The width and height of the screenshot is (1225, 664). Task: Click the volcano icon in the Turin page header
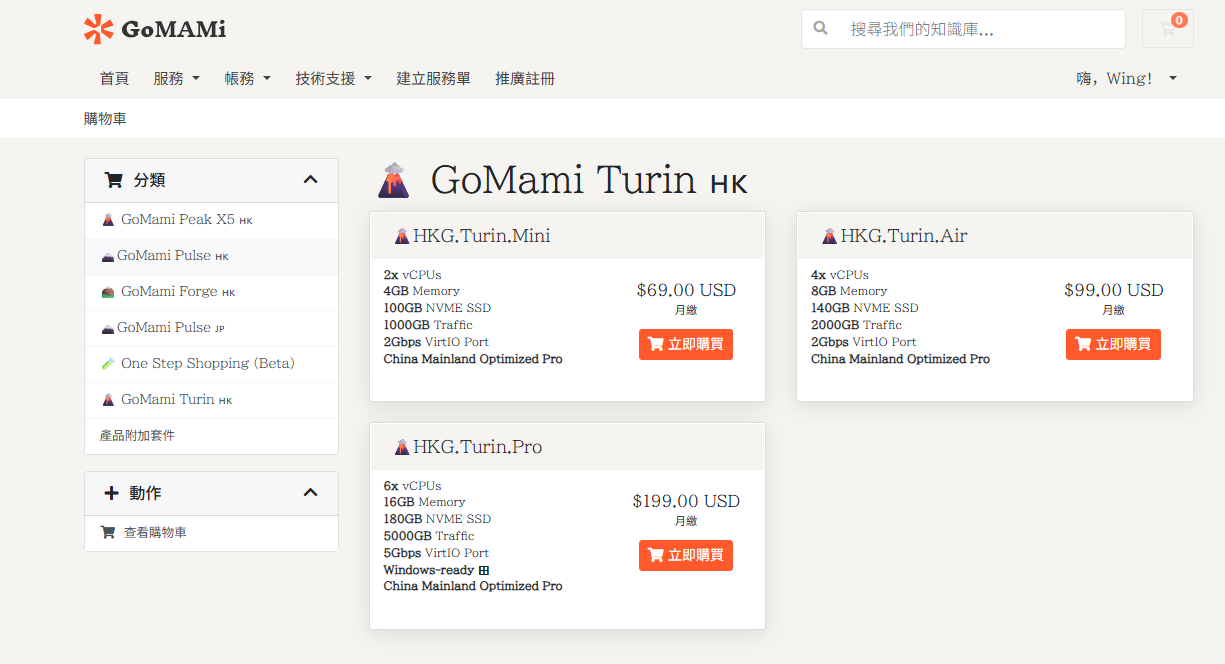click(394, 181)
